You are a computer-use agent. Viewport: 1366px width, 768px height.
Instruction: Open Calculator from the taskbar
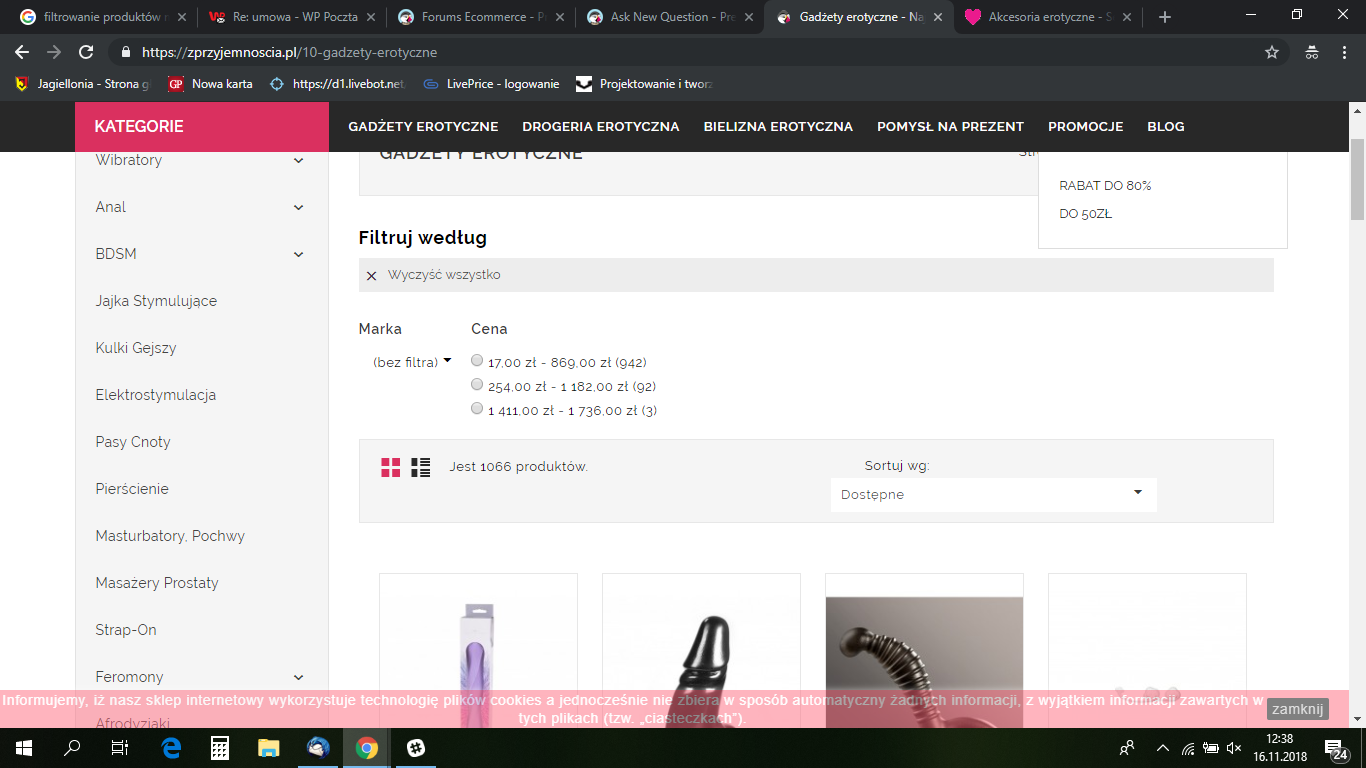[x=220, y=747]
